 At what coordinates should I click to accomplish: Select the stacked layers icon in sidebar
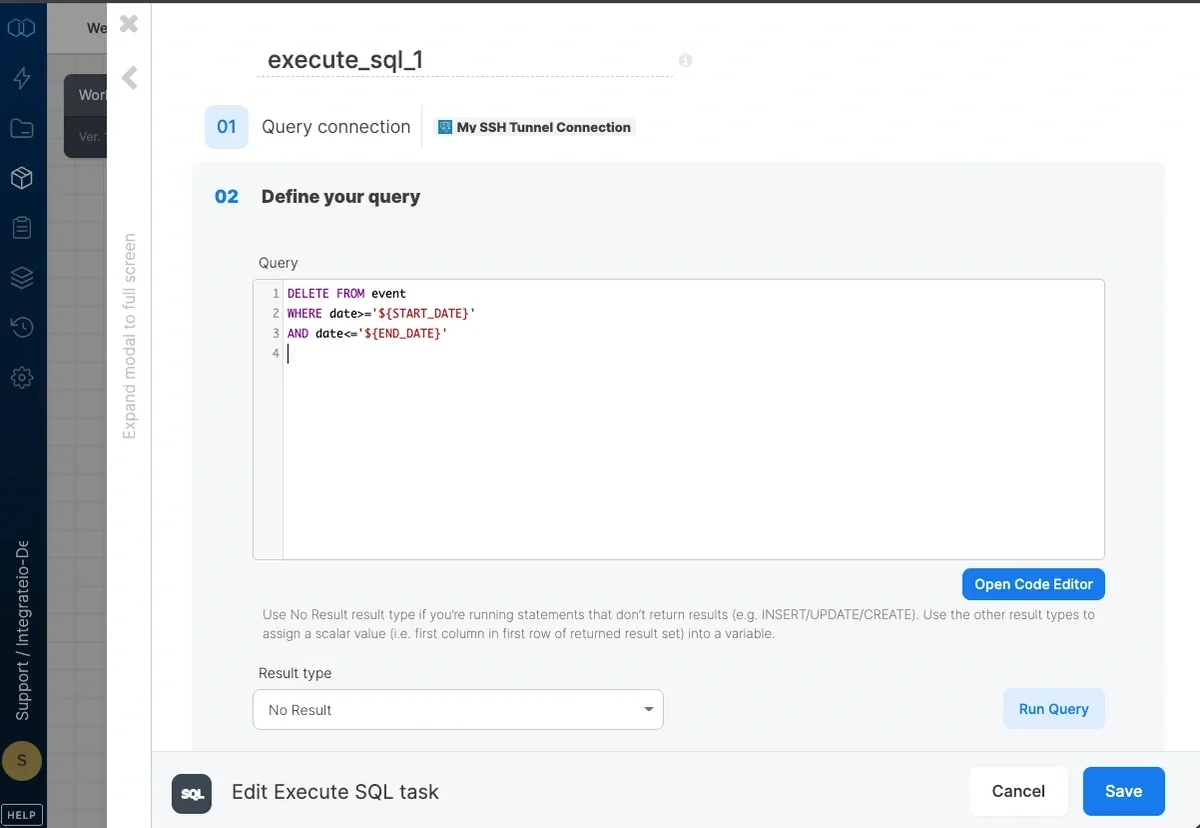click(x=22, y=278)
